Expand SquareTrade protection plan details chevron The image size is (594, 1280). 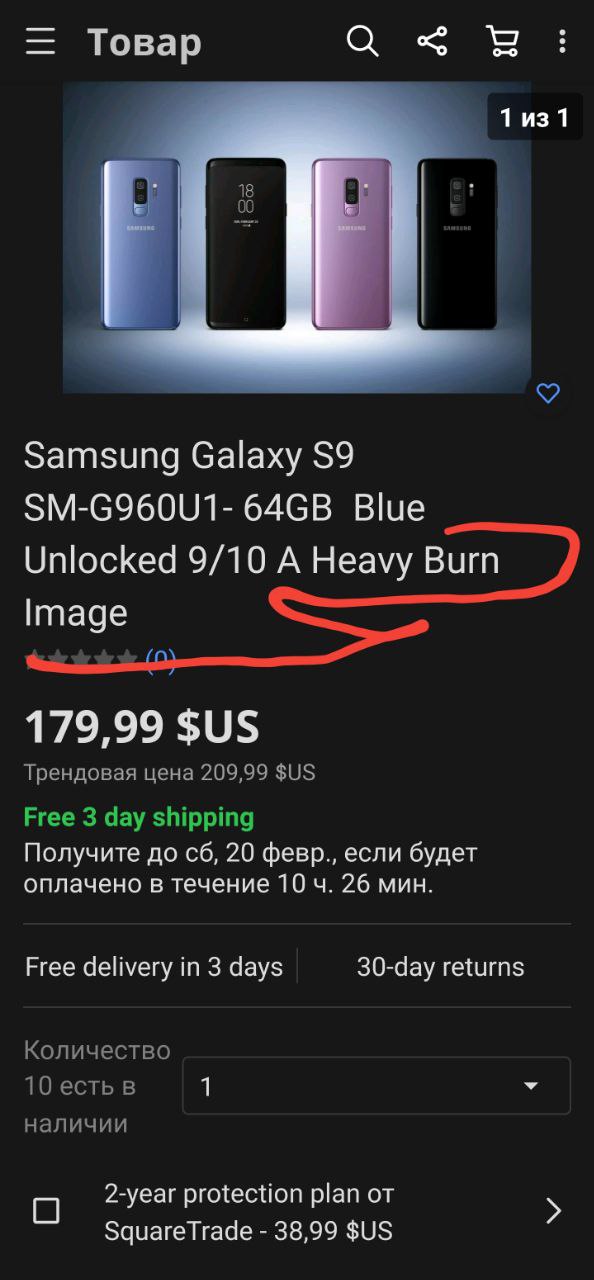[x=553, y=1211]
